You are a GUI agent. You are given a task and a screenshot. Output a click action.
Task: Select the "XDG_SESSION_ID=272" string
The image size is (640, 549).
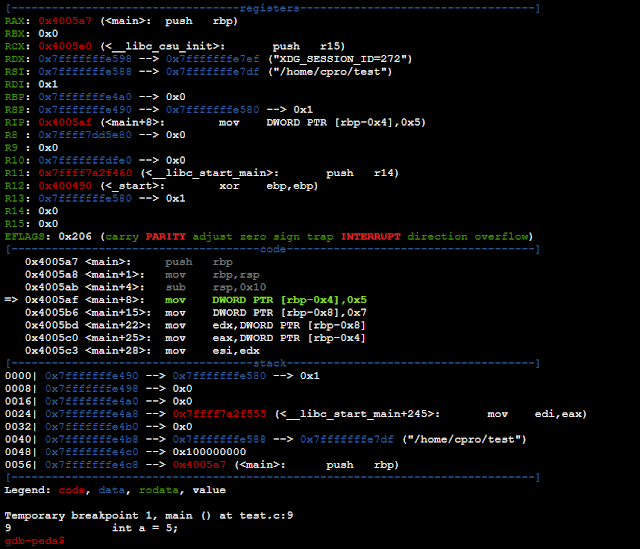coord(340,59)
